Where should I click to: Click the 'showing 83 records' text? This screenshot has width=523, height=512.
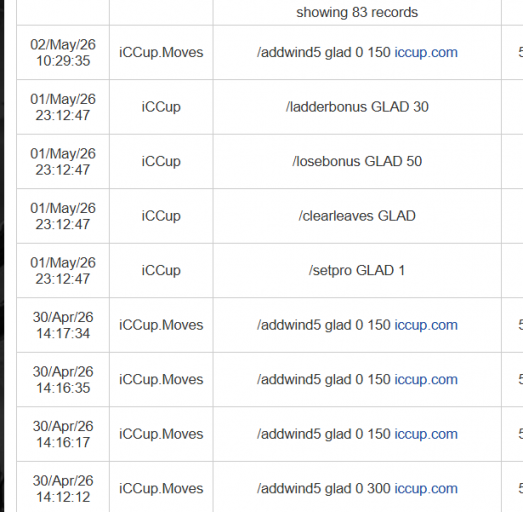[357, 13]
